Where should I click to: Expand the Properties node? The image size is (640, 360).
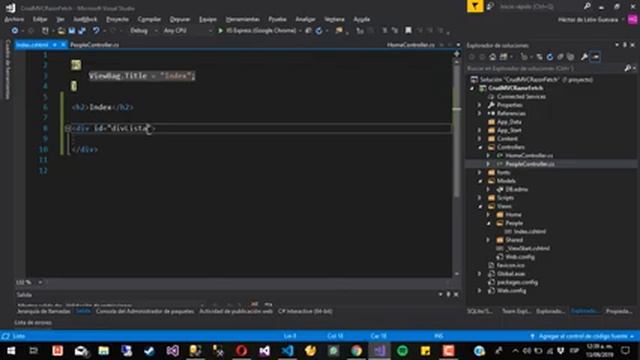click(480, 105)
